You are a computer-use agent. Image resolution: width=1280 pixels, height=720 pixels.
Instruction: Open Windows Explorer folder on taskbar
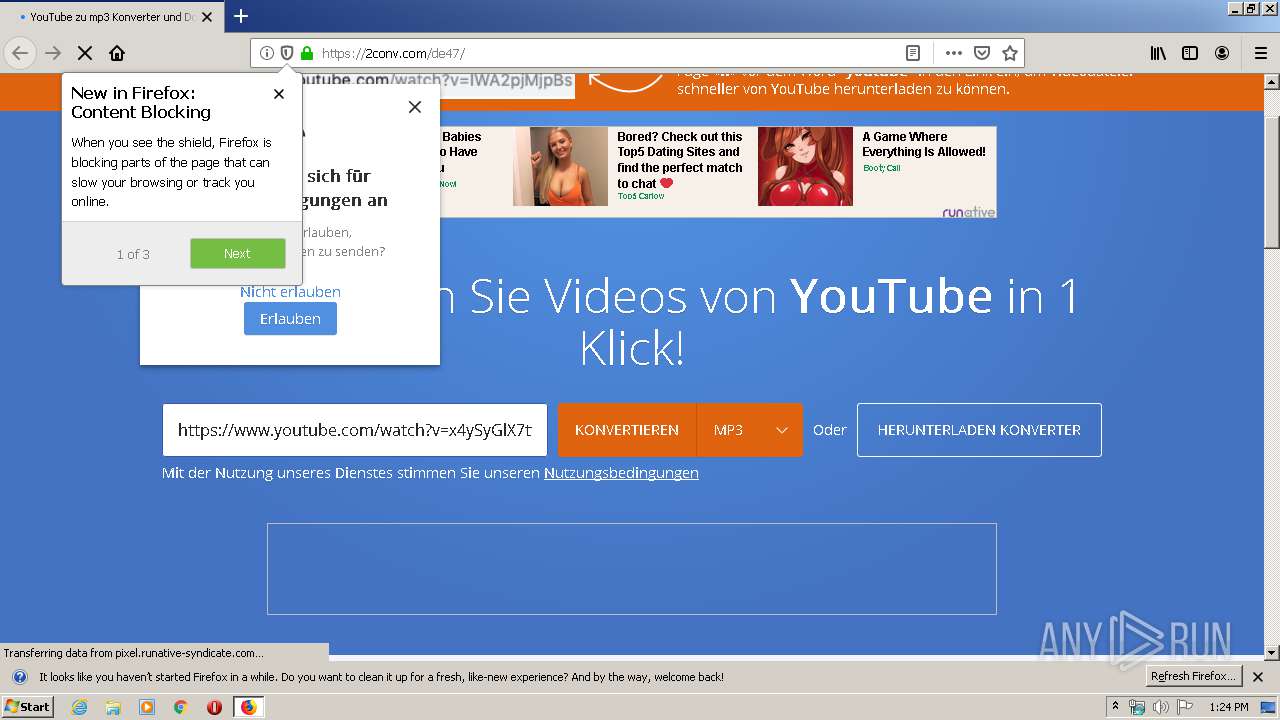(113, 707)
